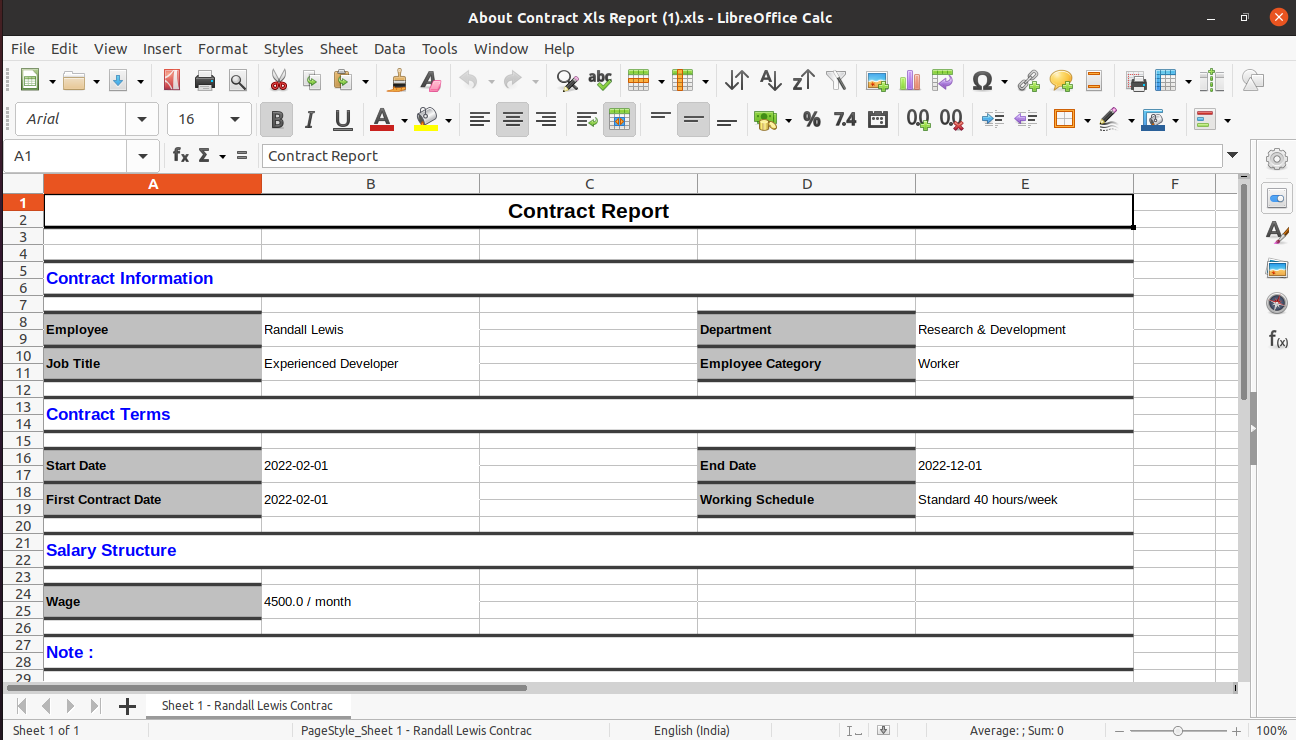Toggle Wrap Text
Screen dimensions: 1296x740
[x=587, y=120]
